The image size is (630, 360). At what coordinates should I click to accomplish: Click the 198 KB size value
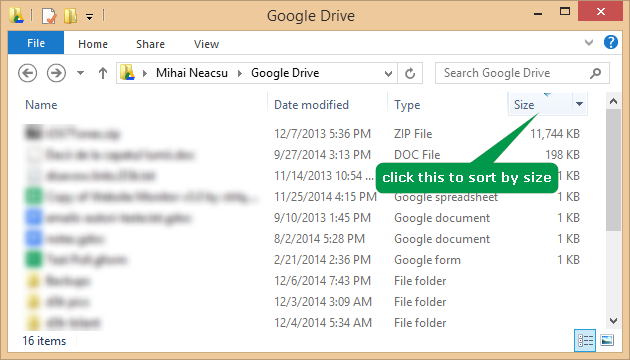pyautogui.click(x=562, y=155)
